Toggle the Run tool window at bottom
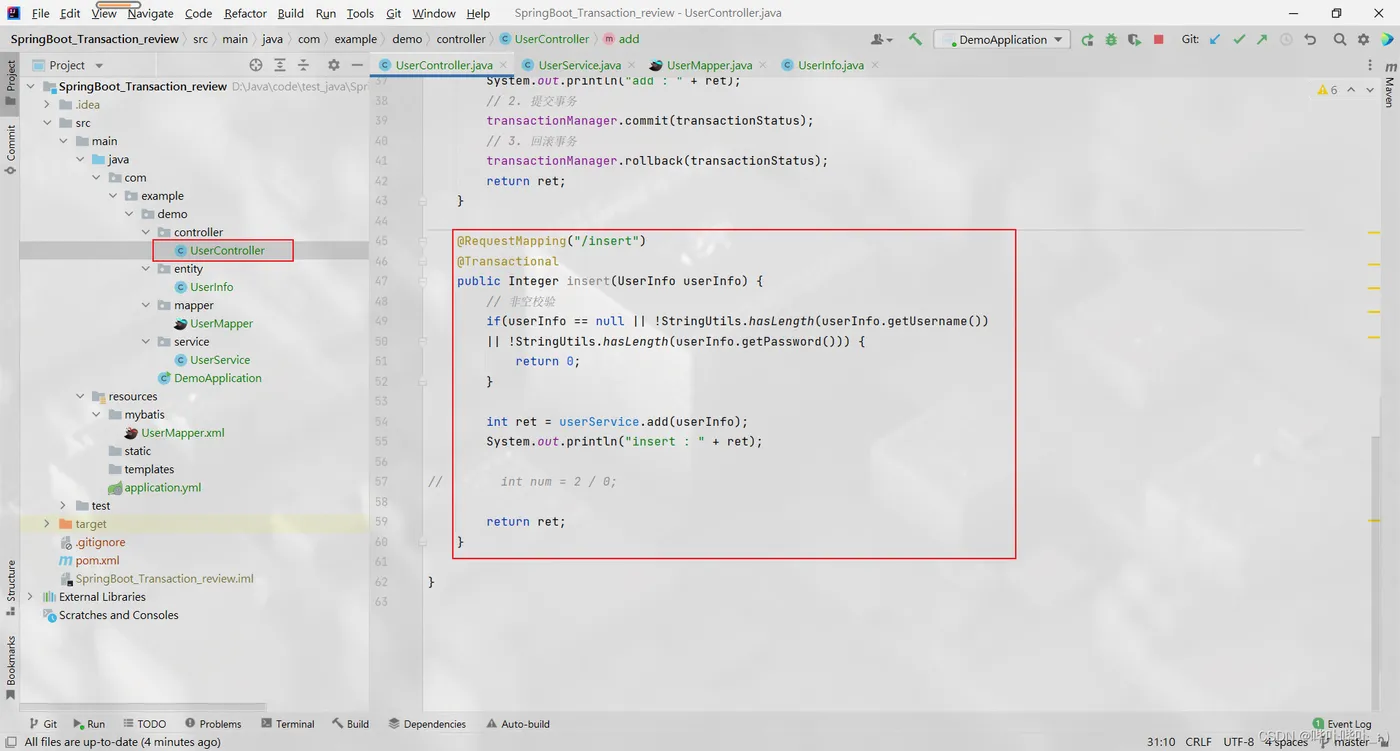 88,724
